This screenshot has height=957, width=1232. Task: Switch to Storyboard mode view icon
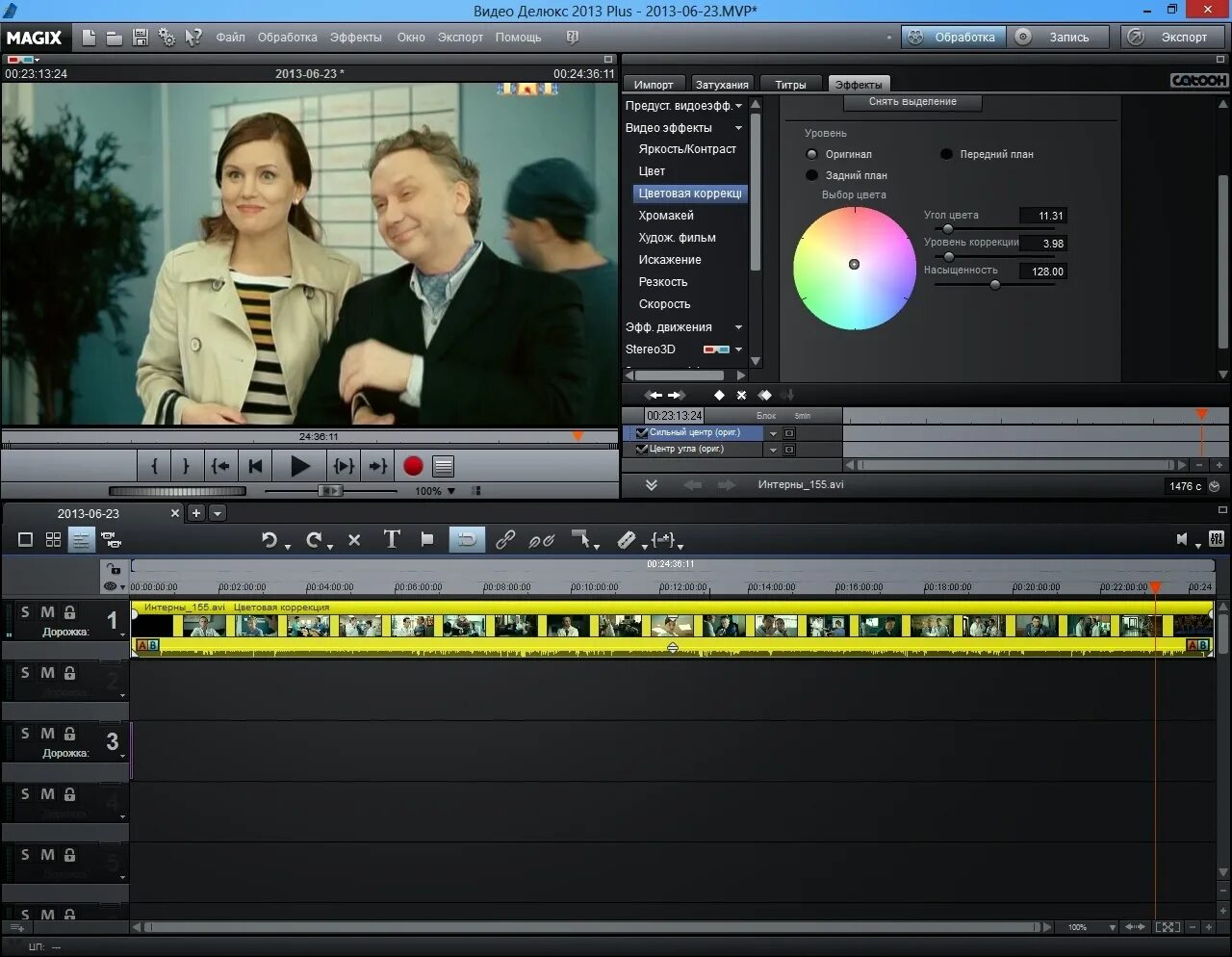click(x=26, y=540)
